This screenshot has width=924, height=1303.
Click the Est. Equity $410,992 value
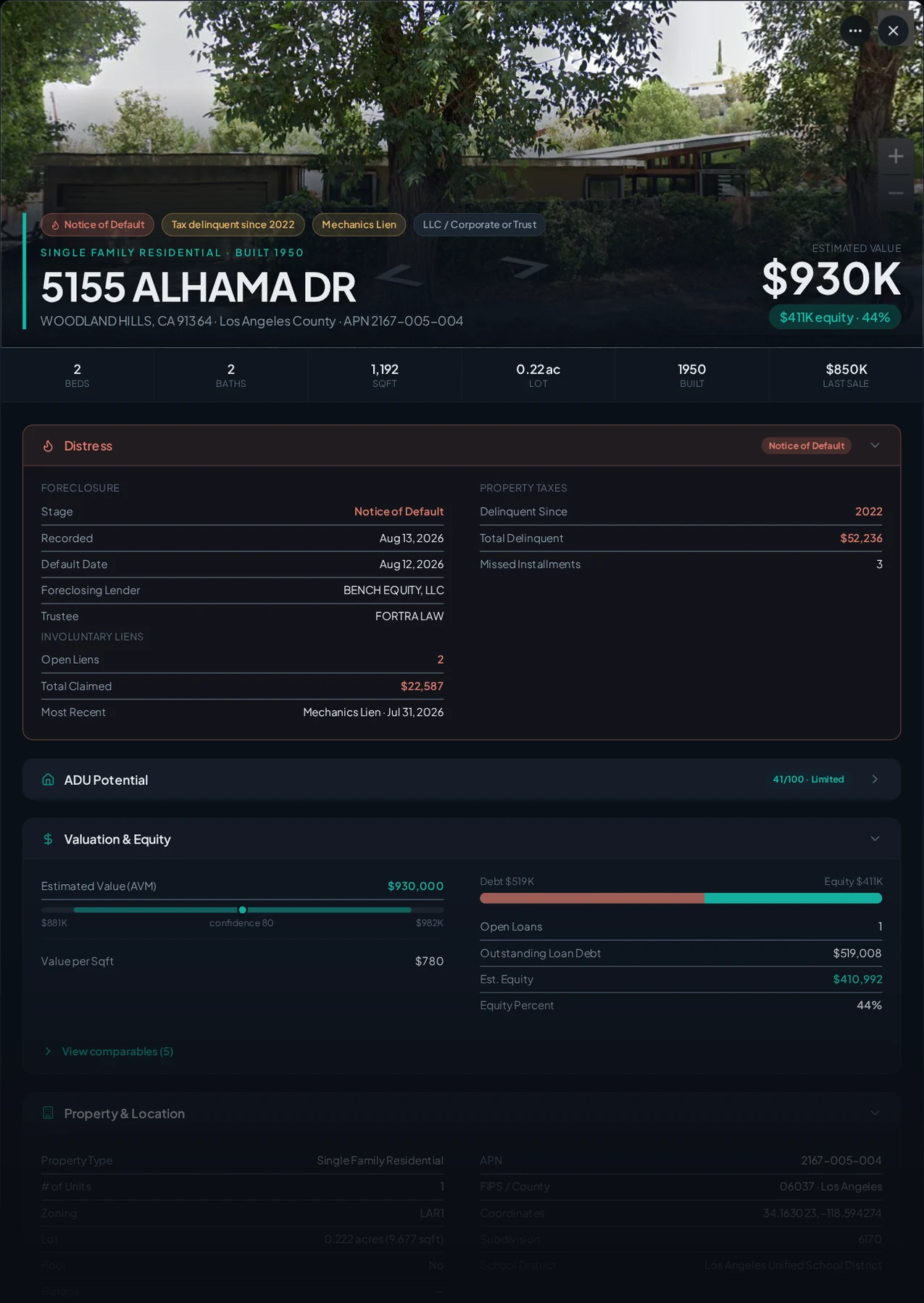pyautogui.click(x=857, y=980)
